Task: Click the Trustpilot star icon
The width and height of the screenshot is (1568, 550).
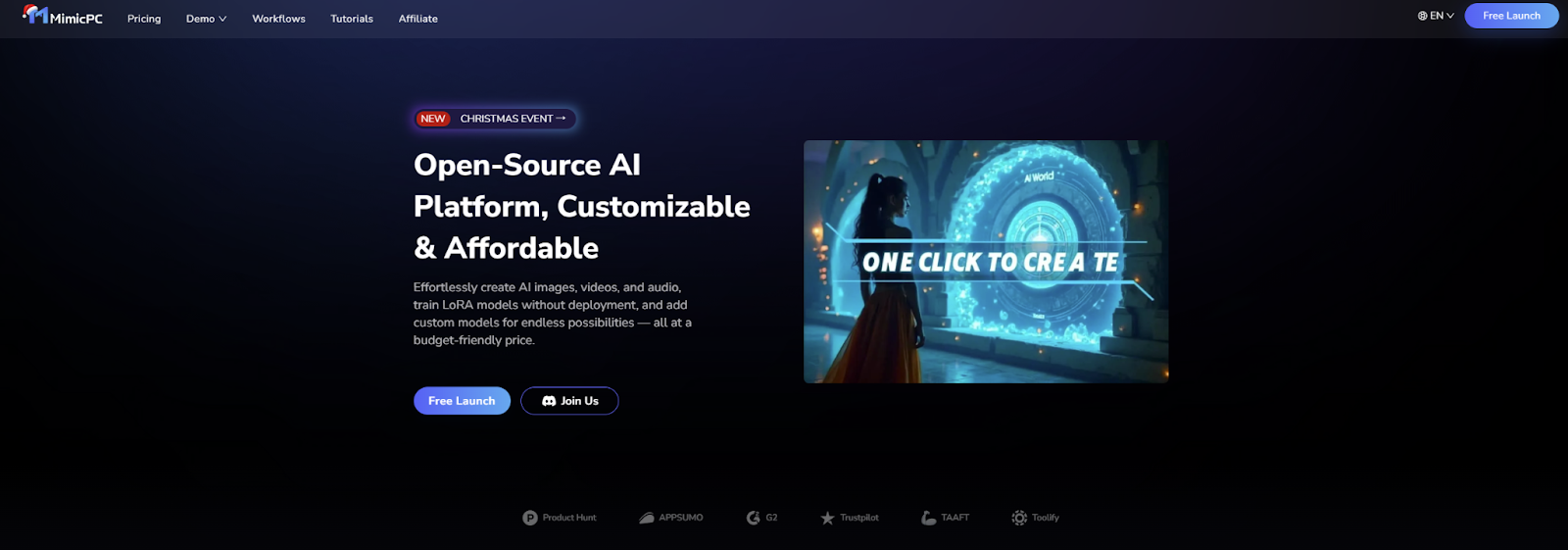Action: point(827,518)
